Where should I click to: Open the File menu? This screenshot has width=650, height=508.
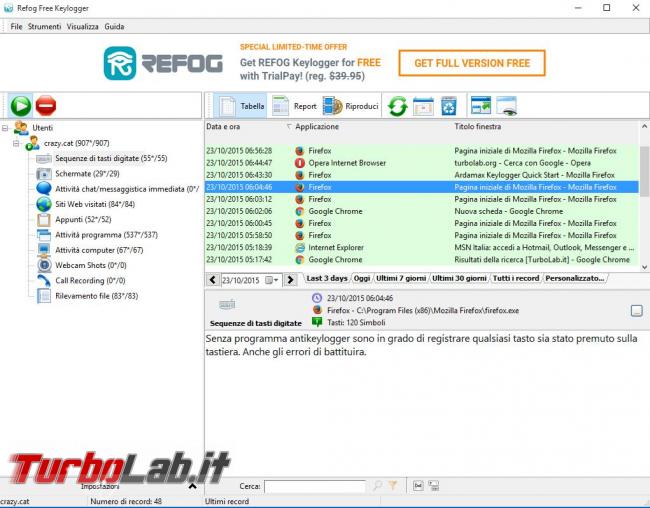(16, 27)
